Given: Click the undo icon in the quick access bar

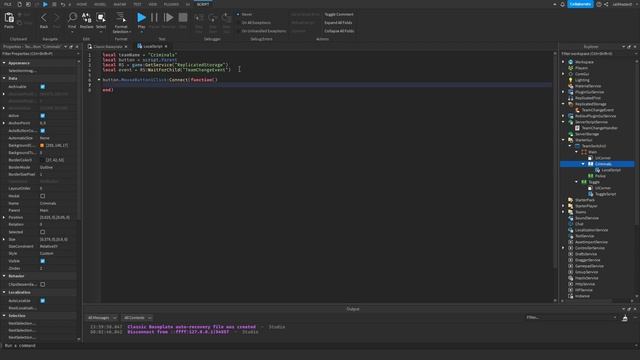Looking at the screenshot, I should (62, 4).
